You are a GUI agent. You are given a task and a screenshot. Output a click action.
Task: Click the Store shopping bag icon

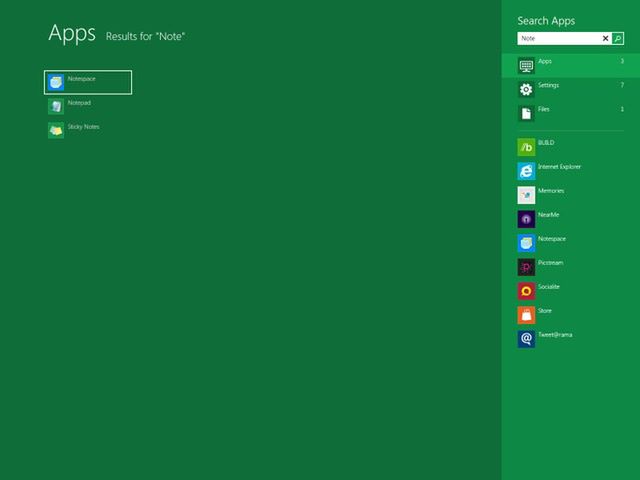(526, 315)
